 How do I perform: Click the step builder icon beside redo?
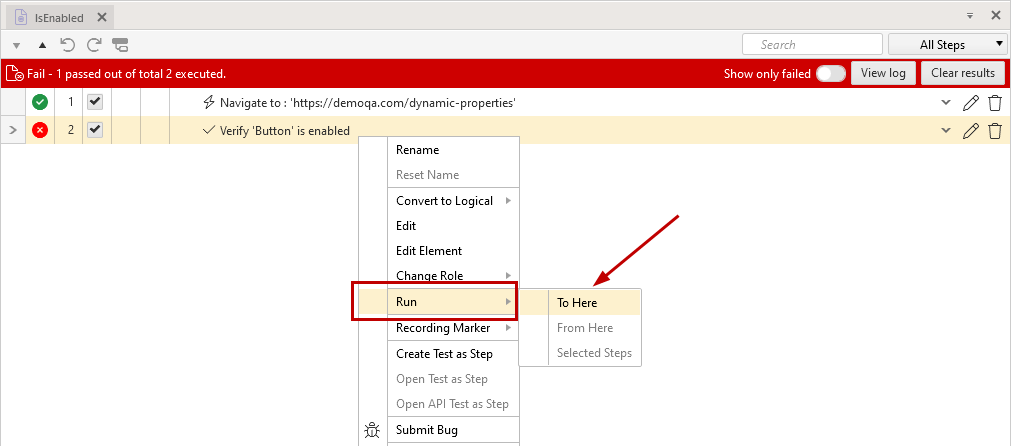120,44
